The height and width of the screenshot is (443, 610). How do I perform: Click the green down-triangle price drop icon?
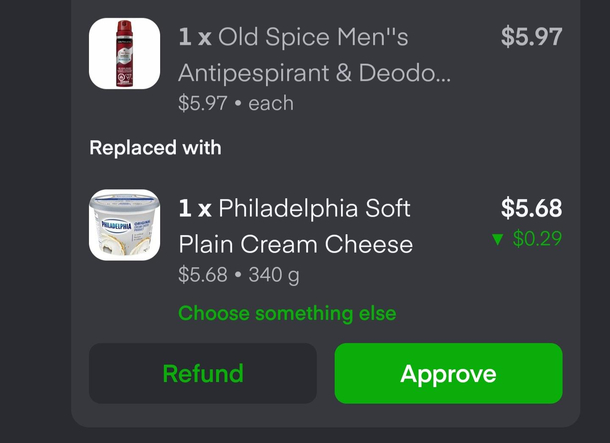[498, 239]
